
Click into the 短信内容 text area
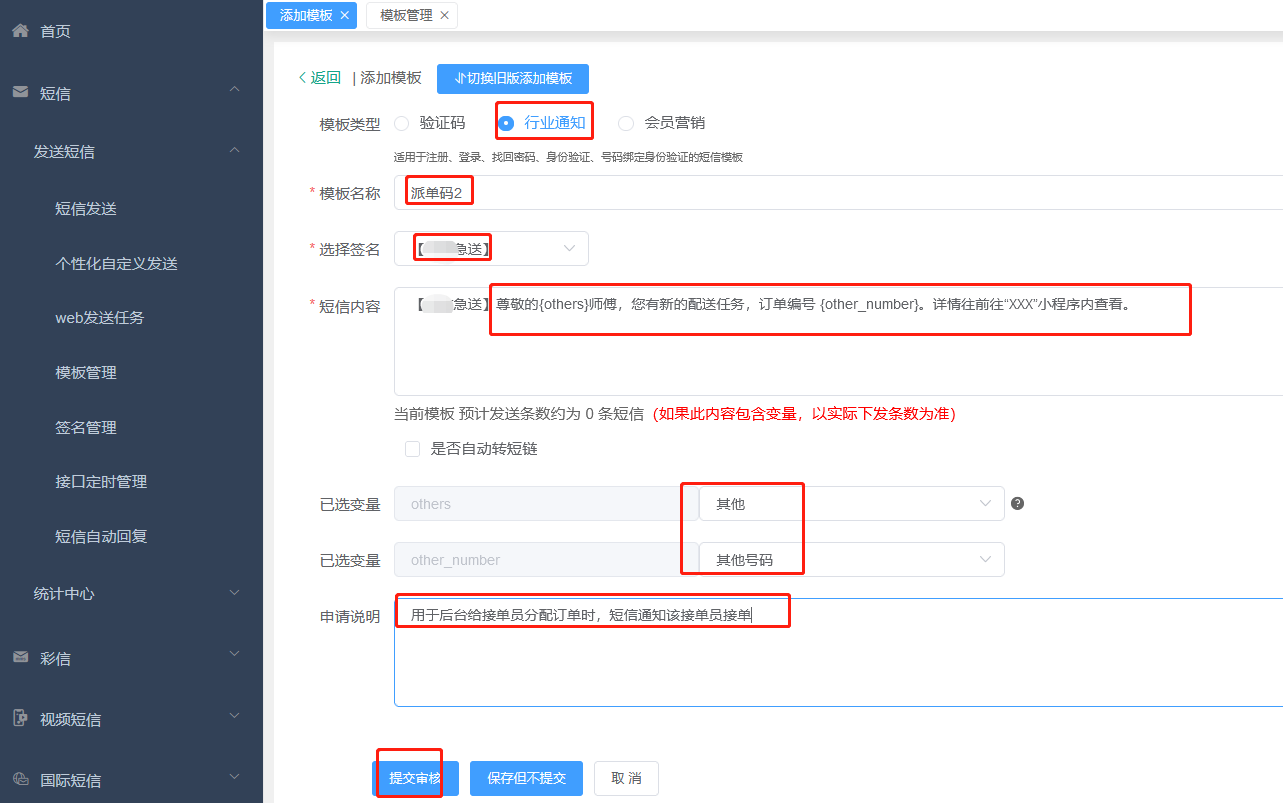click(838, 341)
